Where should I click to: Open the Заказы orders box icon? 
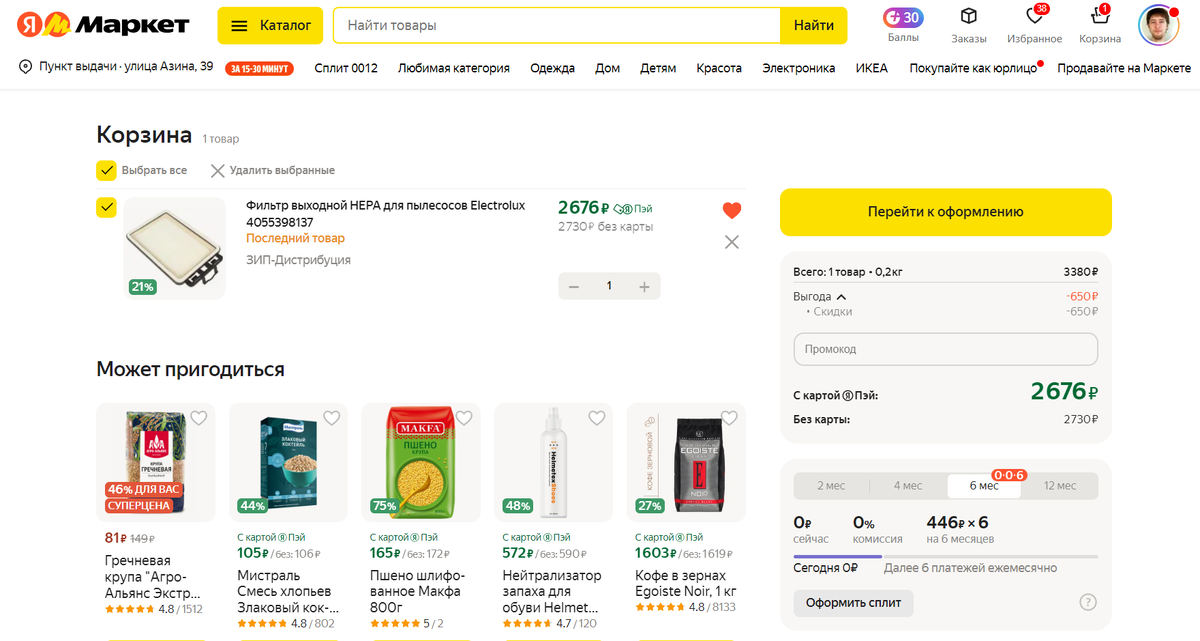(x=968, y=17)
